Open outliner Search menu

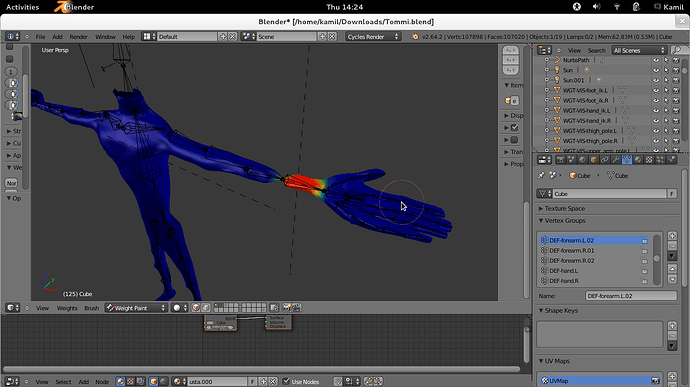coord(596,50)
